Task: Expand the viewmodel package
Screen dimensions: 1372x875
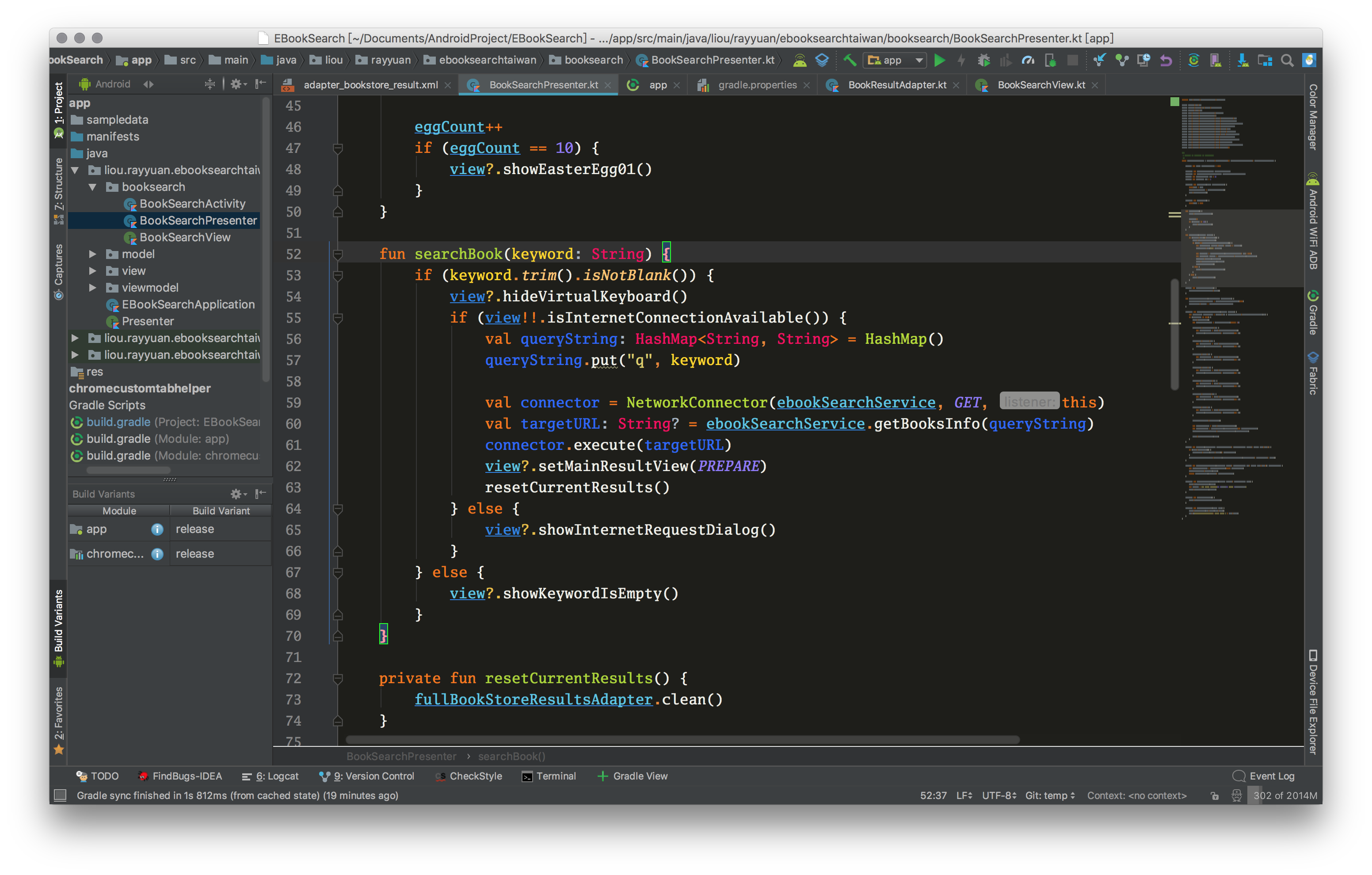Action: (92, 288)
